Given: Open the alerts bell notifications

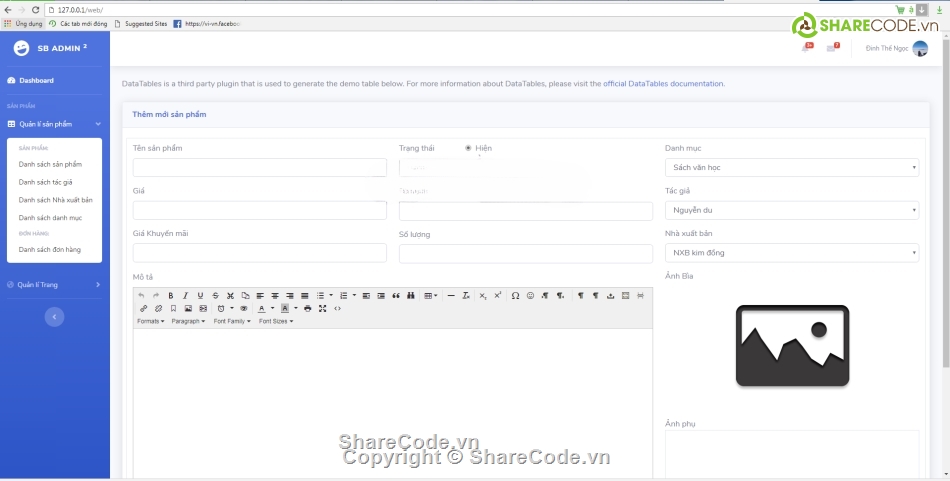Looking at the screenshot, I should point(806,48).
